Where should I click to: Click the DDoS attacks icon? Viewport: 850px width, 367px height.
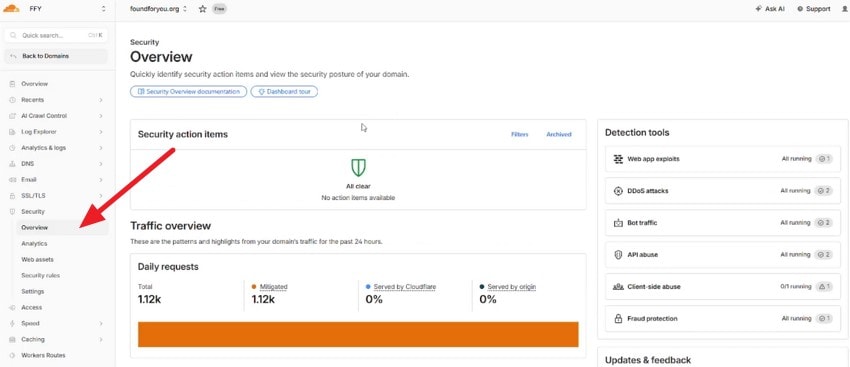[618, 191]
